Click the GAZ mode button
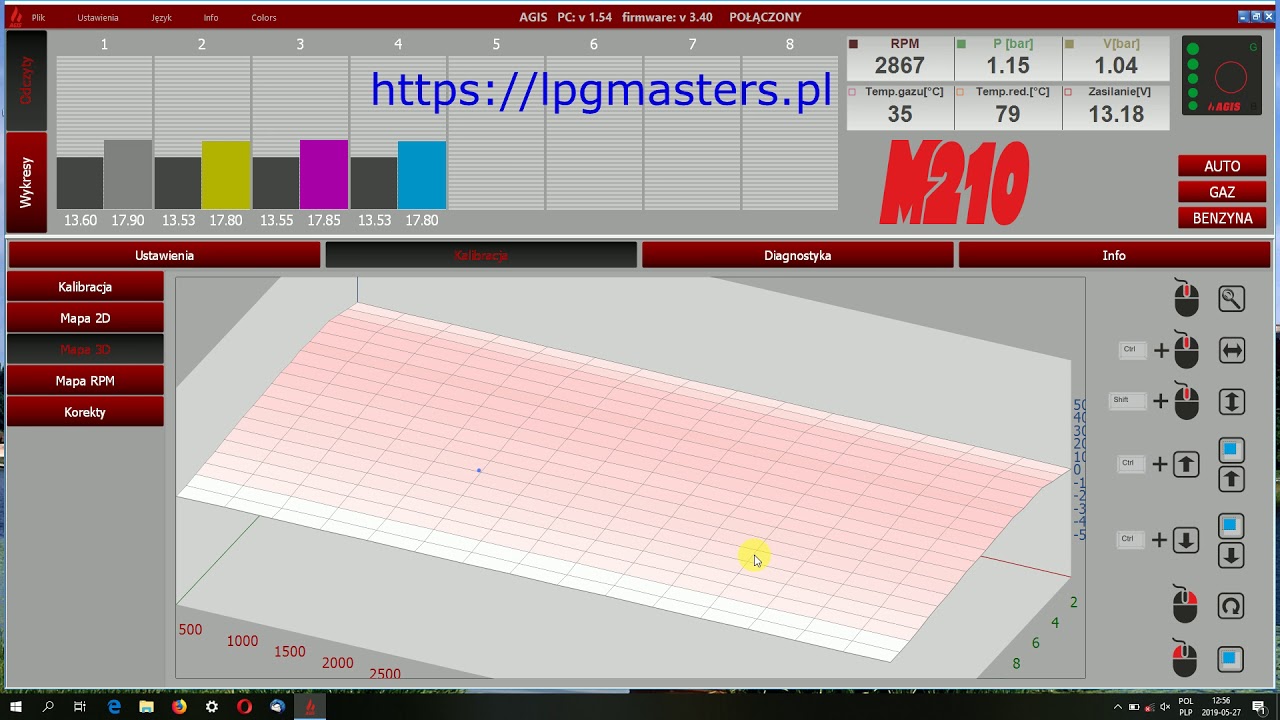This screenshot has width=1280, height=720. tap(1222, 192)
